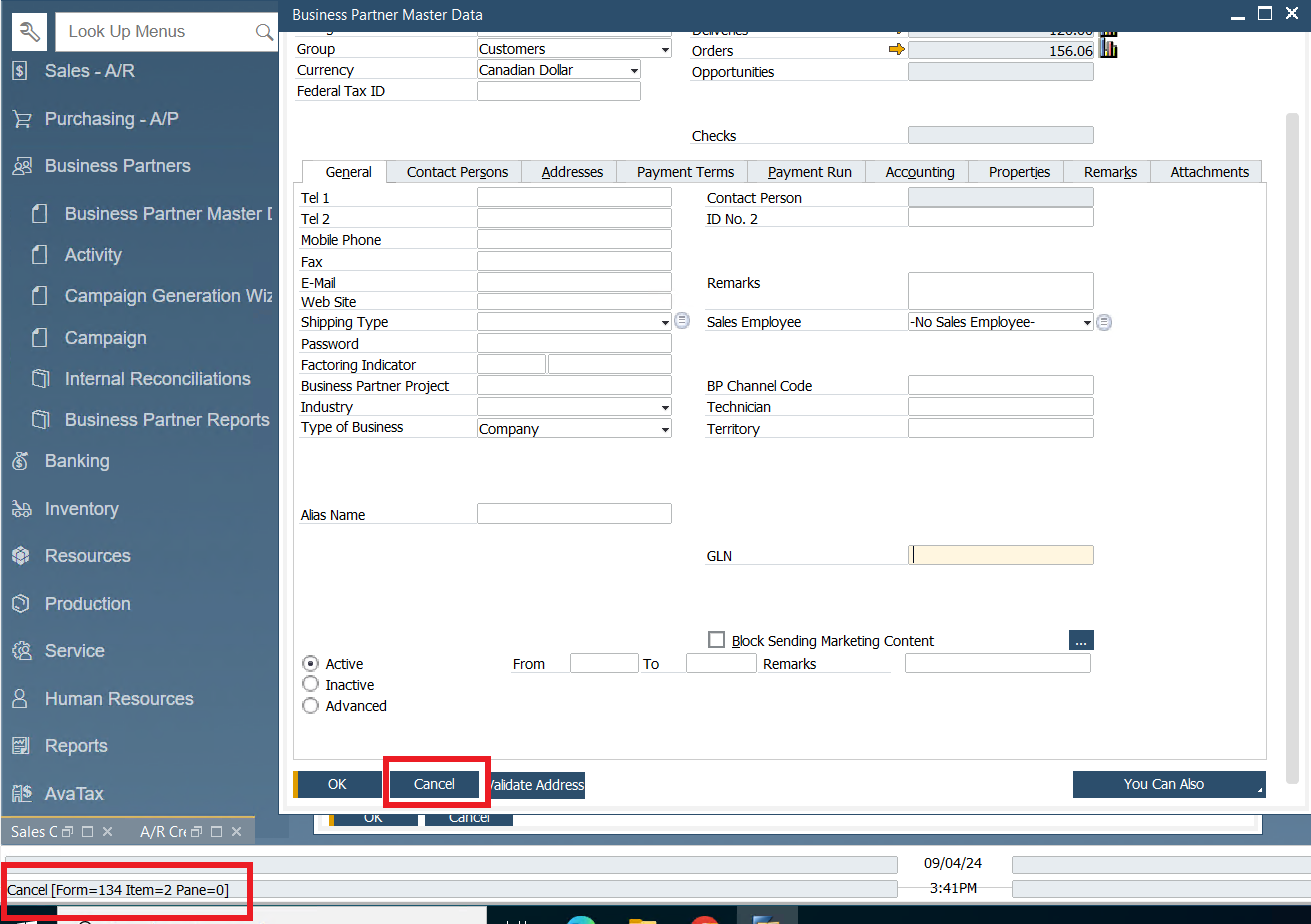Click OK in Business Partner Master Data

coord(336,784)
